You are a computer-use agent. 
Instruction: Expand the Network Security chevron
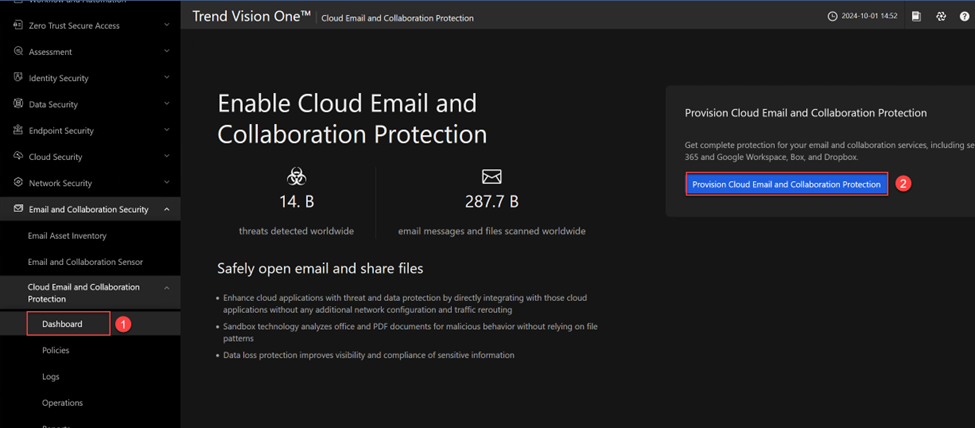(x=167, y=182)
